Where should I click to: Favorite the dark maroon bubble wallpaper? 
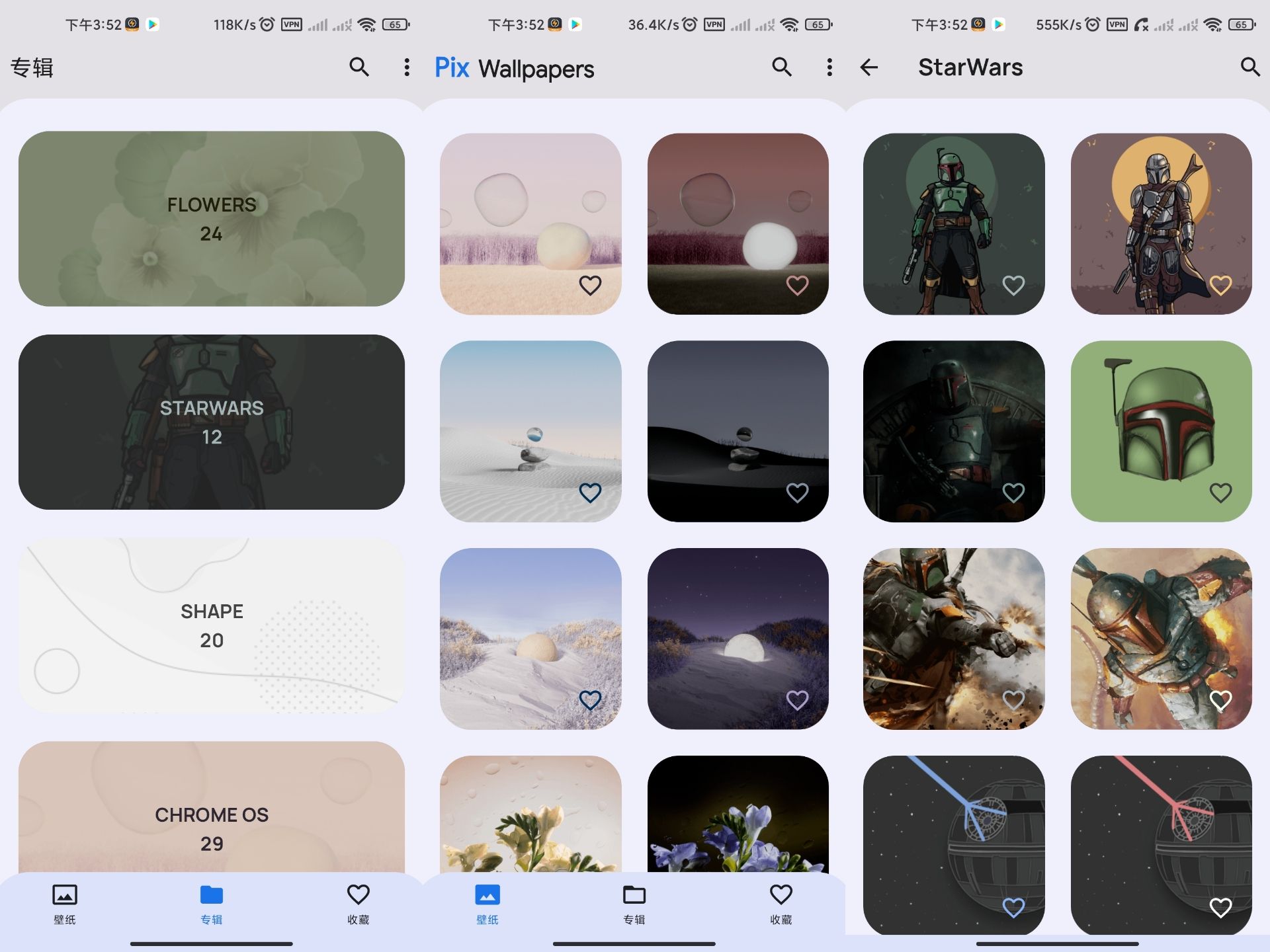(797, 285)
